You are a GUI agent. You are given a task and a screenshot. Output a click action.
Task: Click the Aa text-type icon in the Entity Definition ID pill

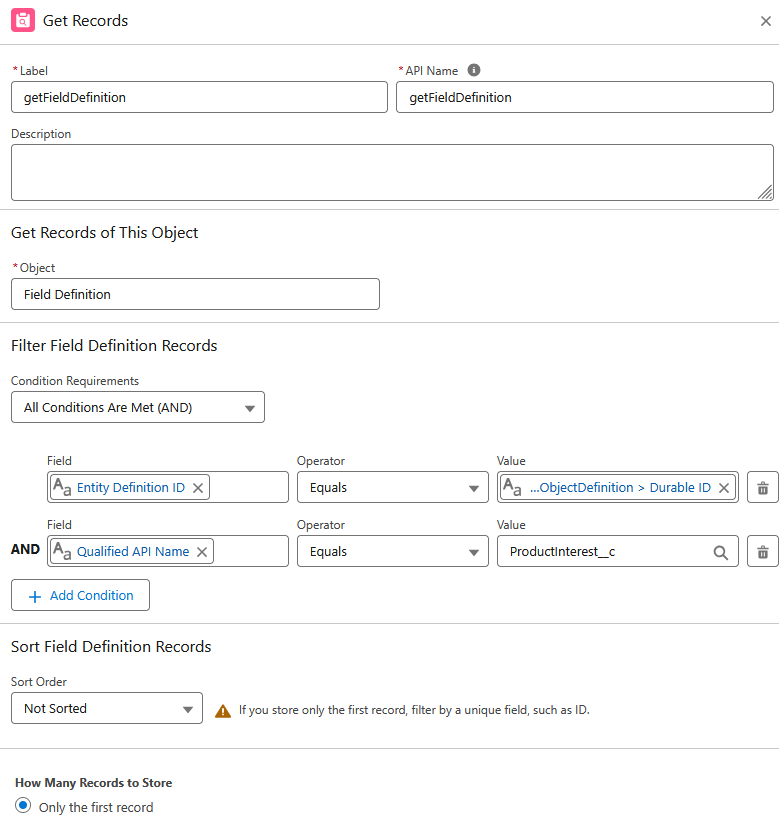point(63,487)
